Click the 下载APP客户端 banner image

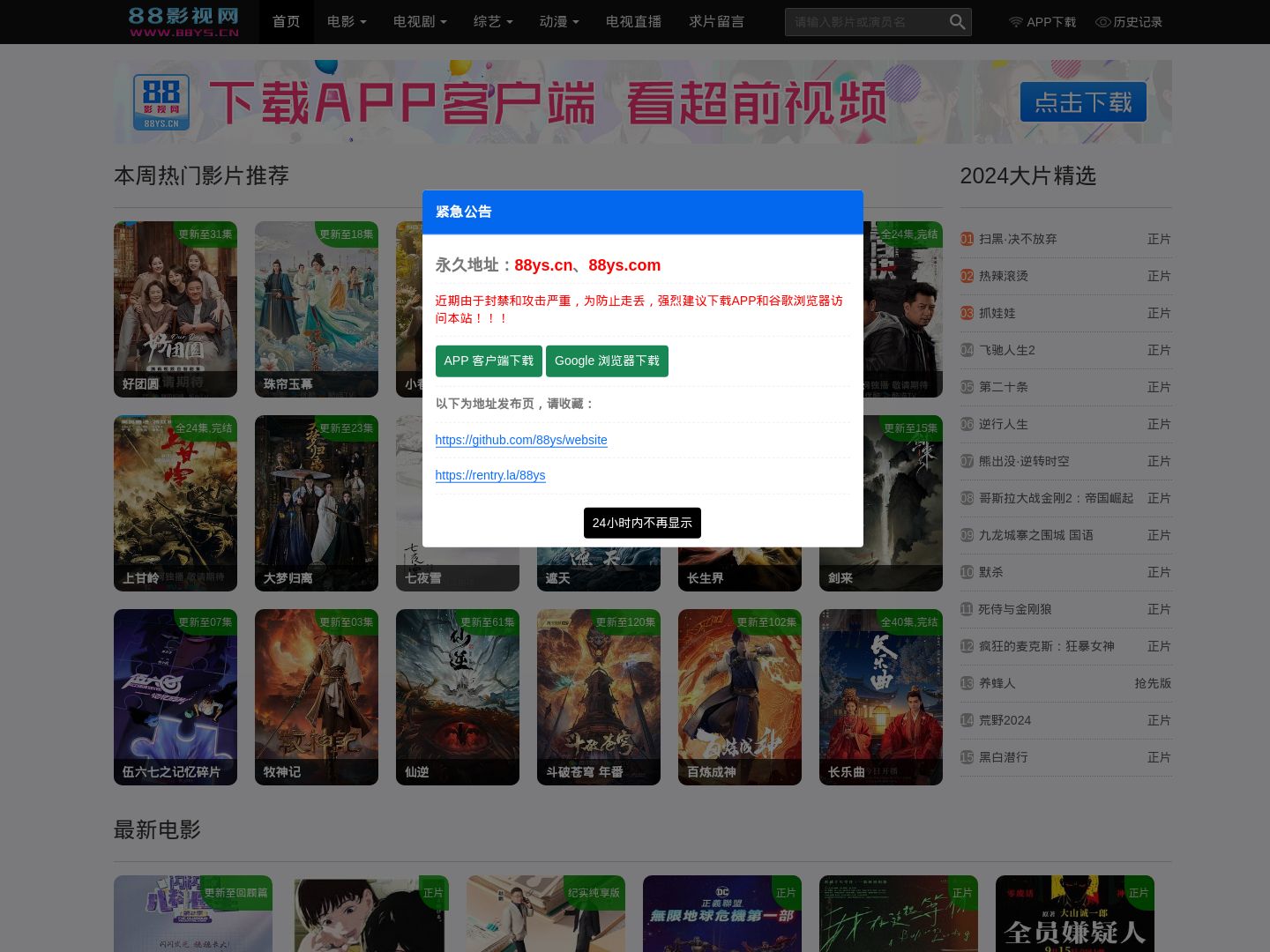643,102
